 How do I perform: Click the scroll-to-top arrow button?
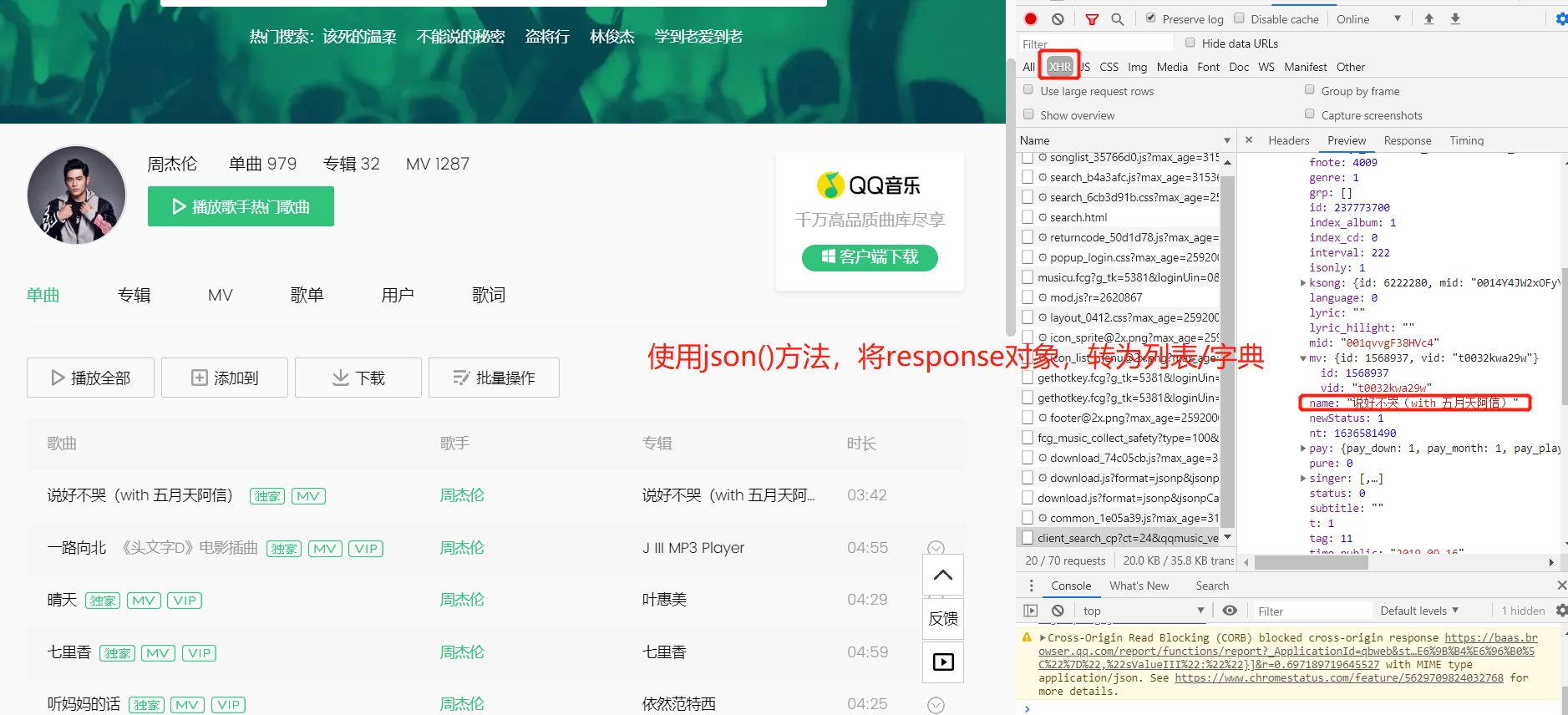pyautogui.click(x=943, y=575)
